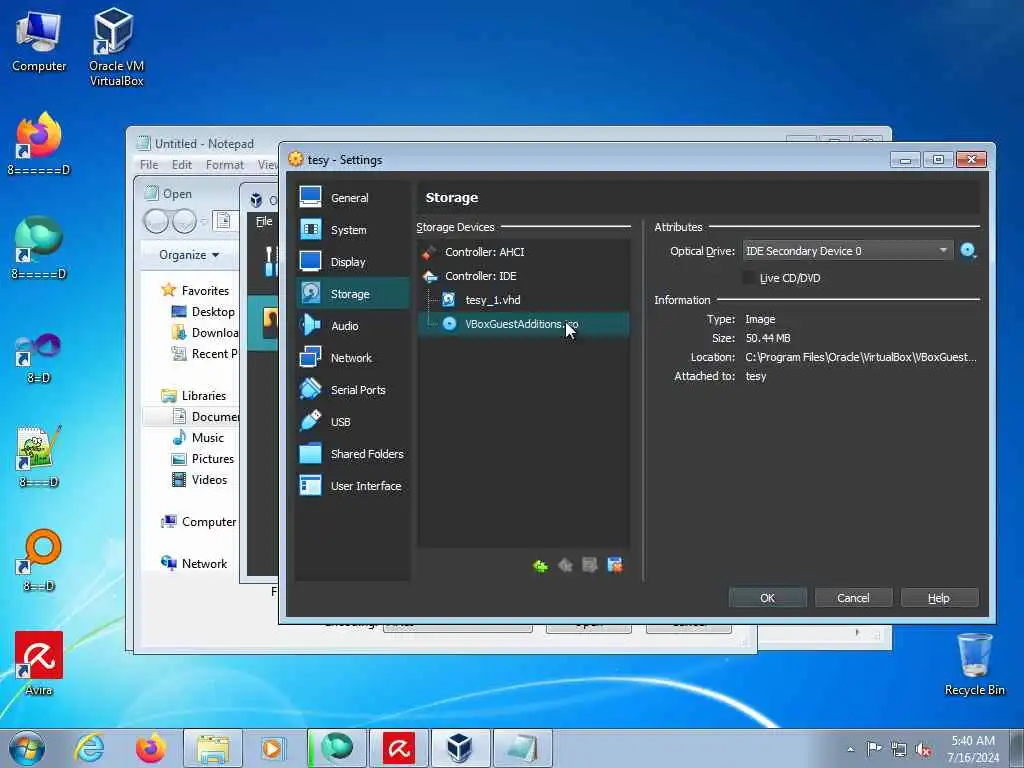Launch Firefox from the taskbar
1024x768 pixels.
150,748
